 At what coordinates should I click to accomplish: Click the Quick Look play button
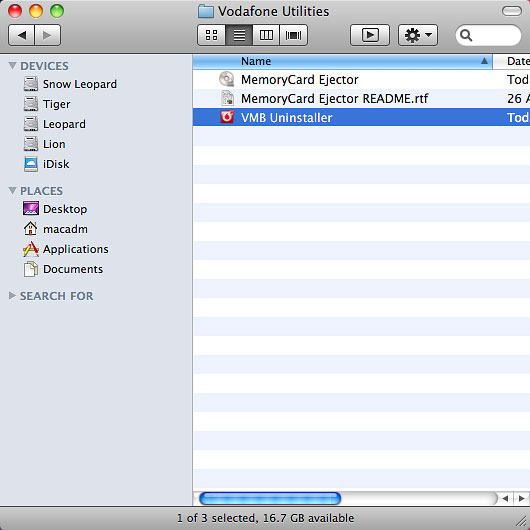(x=370, y=35)
